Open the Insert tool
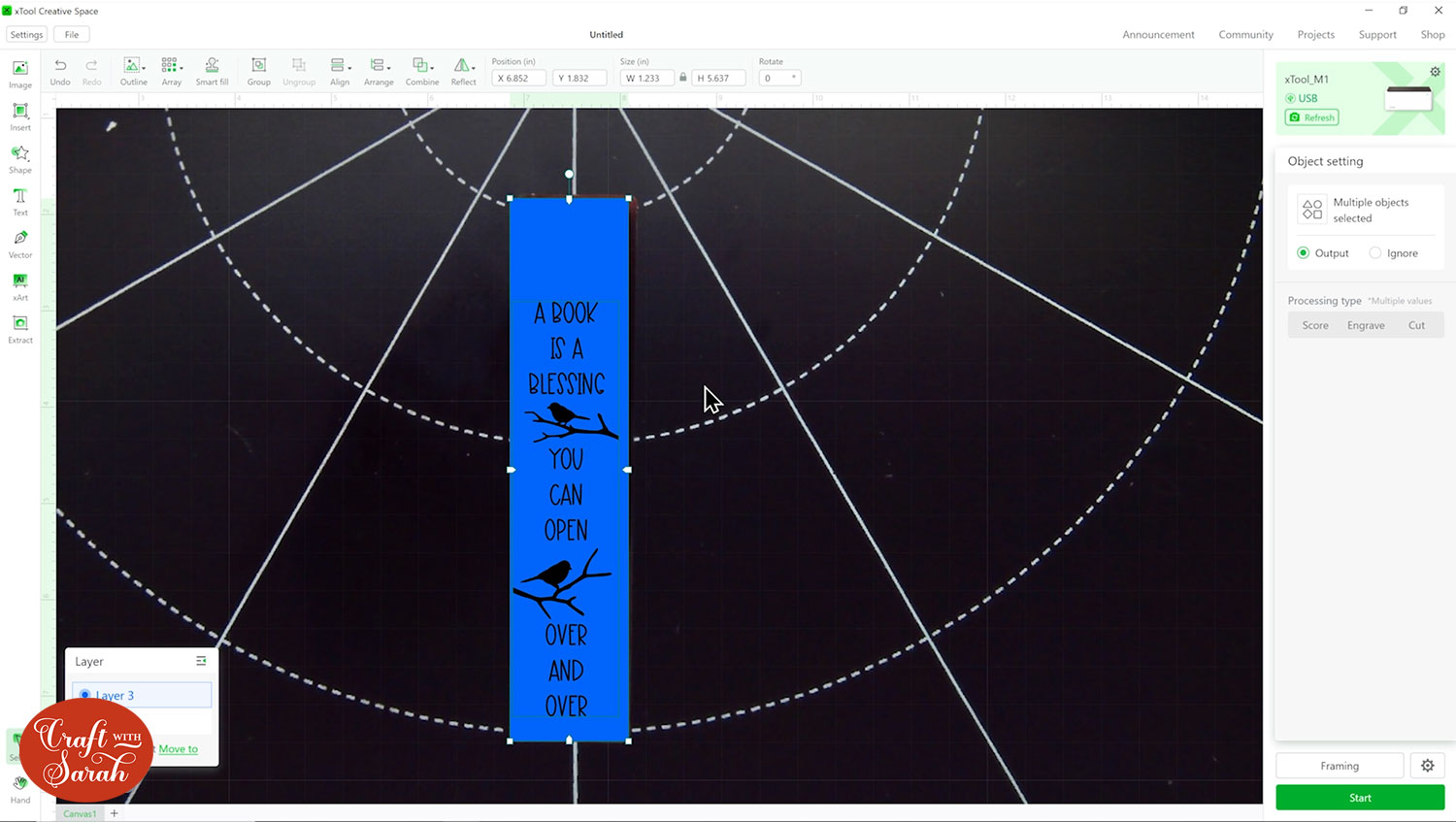 [20, 116]
